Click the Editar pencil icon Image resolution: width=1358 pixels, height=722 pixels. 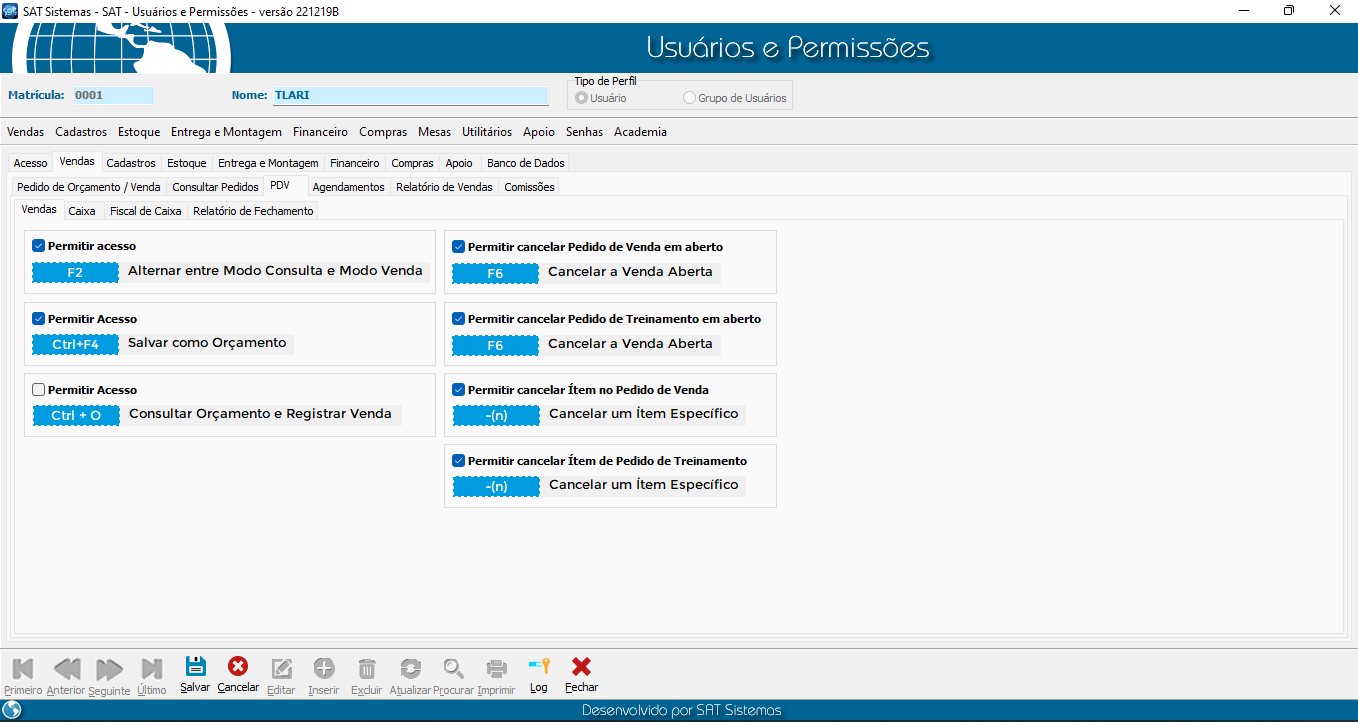[x=282, y=669]
